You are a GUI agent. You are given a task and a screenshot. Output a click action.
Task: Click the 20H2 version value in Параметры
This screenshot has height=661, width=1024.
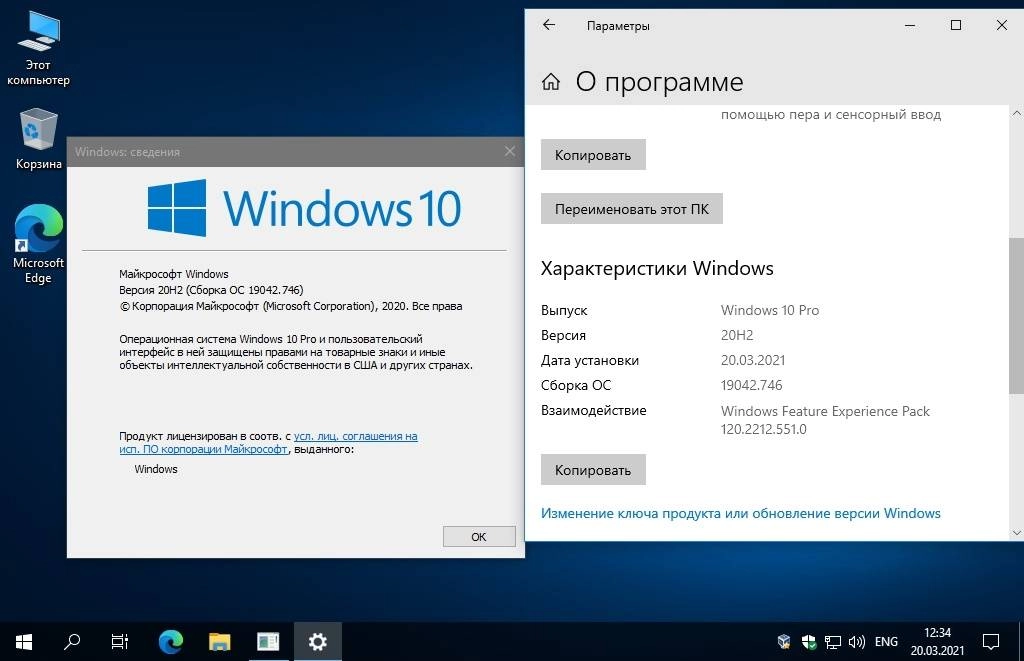(737, 335)
